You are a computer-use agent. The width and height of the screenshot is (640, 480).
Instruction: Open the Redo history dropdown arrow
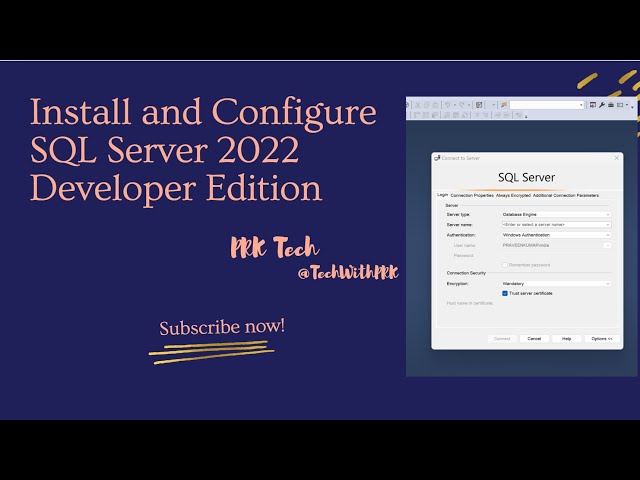(469, 105)
